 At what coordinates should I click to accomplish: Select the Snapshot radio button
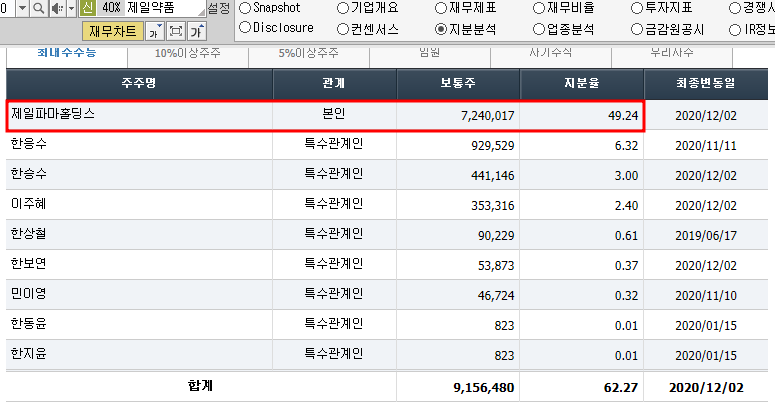pyautogui.click(x=245, y=8)
